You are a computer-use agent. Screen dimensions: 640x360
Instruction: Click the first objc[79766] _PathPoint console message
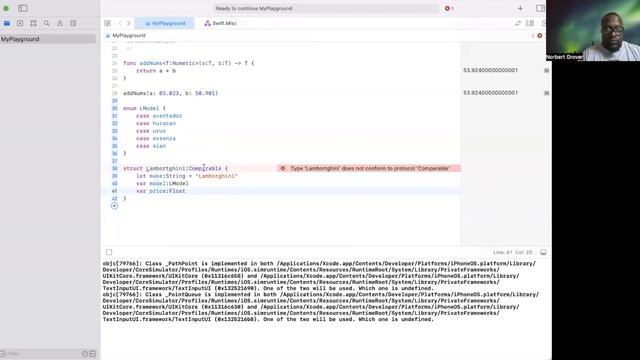coord(320,276)
